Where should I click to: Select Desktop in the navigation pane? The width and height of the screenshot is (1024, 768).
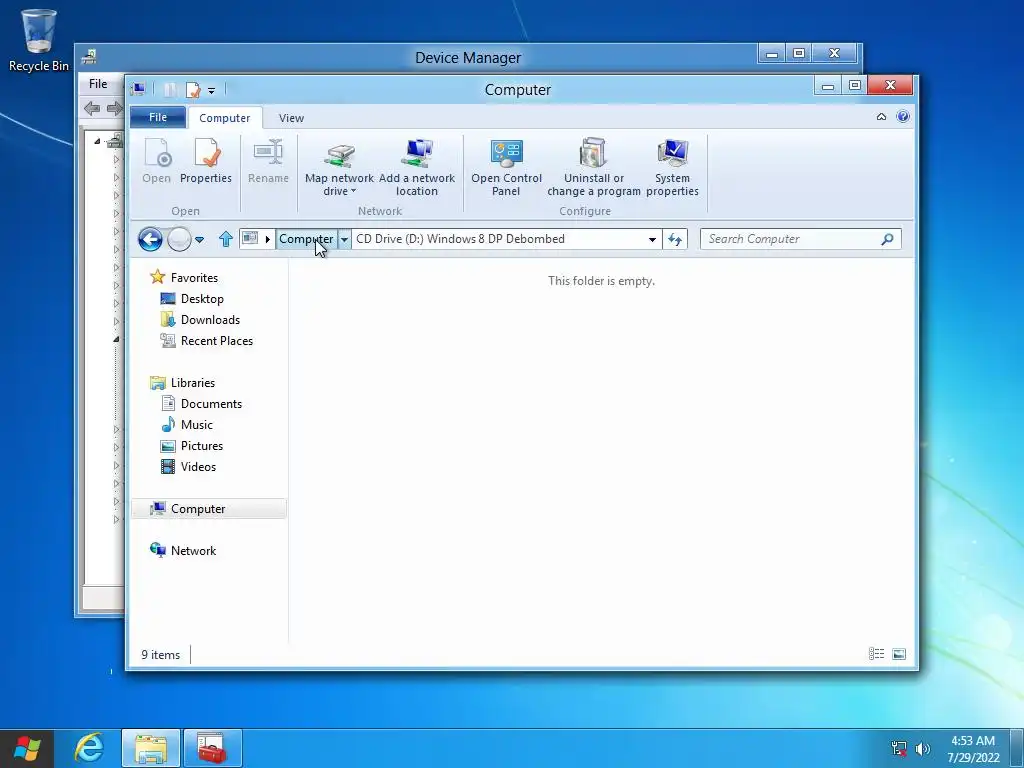point(202,298)
